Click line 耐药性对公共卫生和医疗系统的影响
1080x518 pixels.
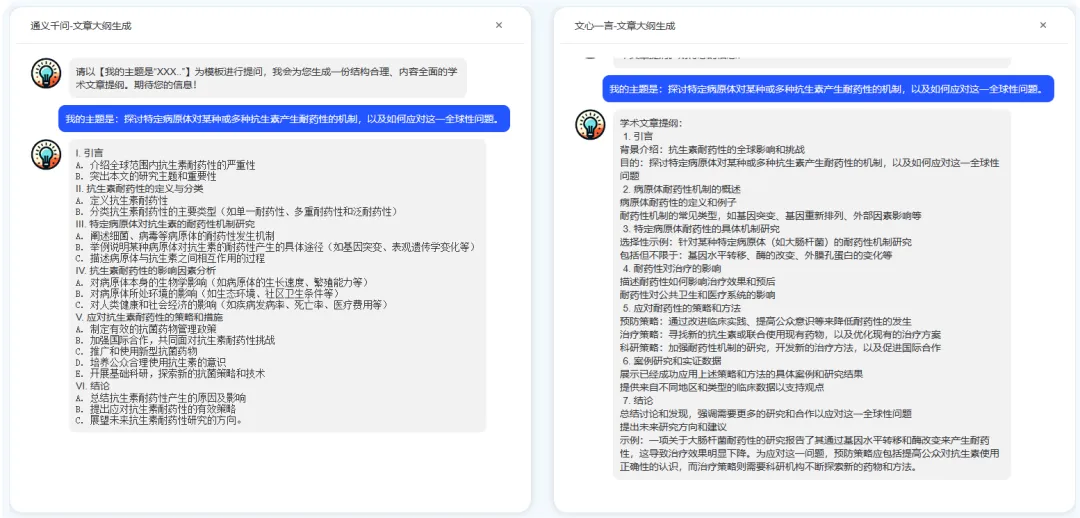(697, 295)
